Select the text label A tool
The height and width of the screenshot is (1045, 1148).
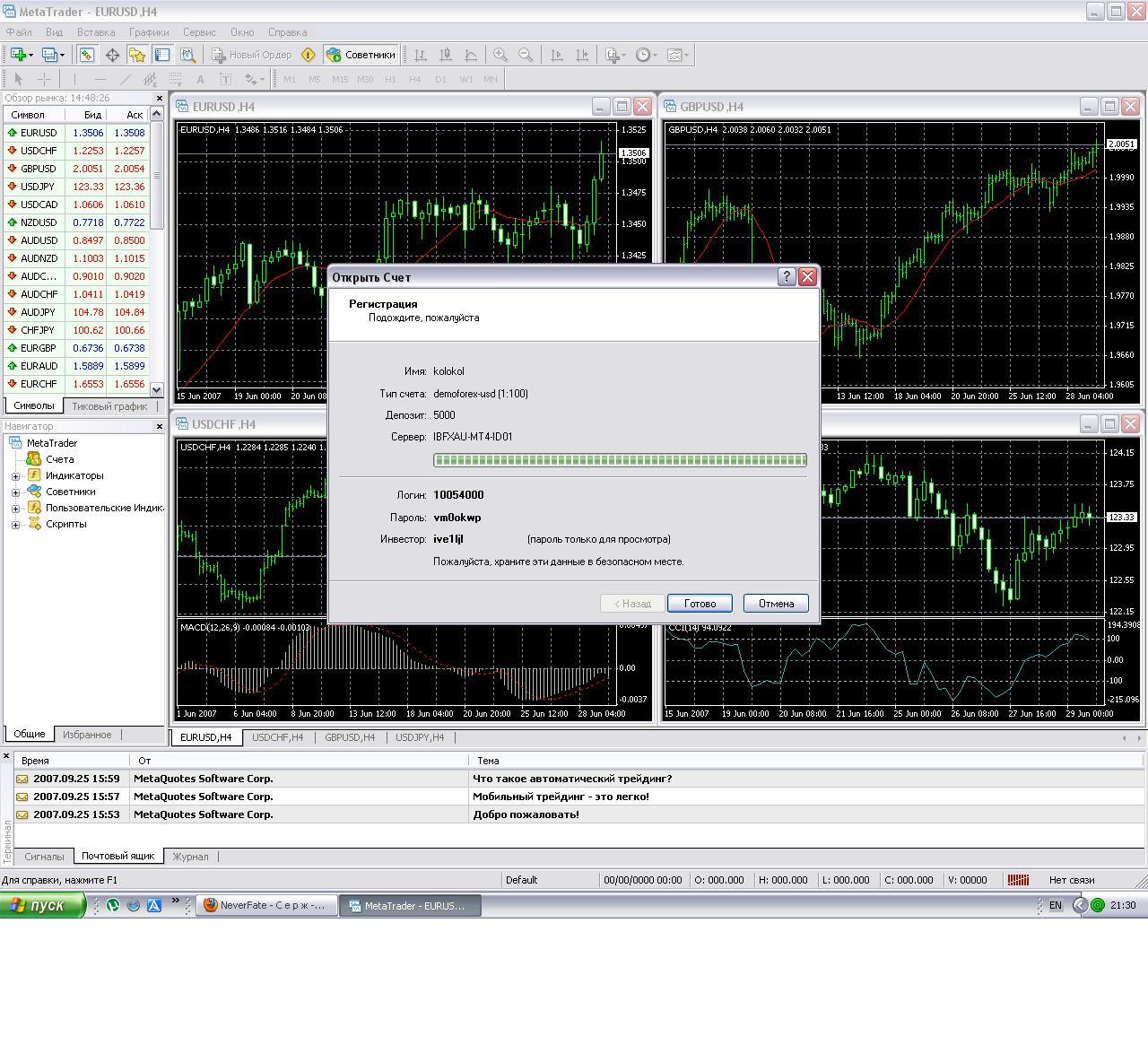click(x=201, y=79)
